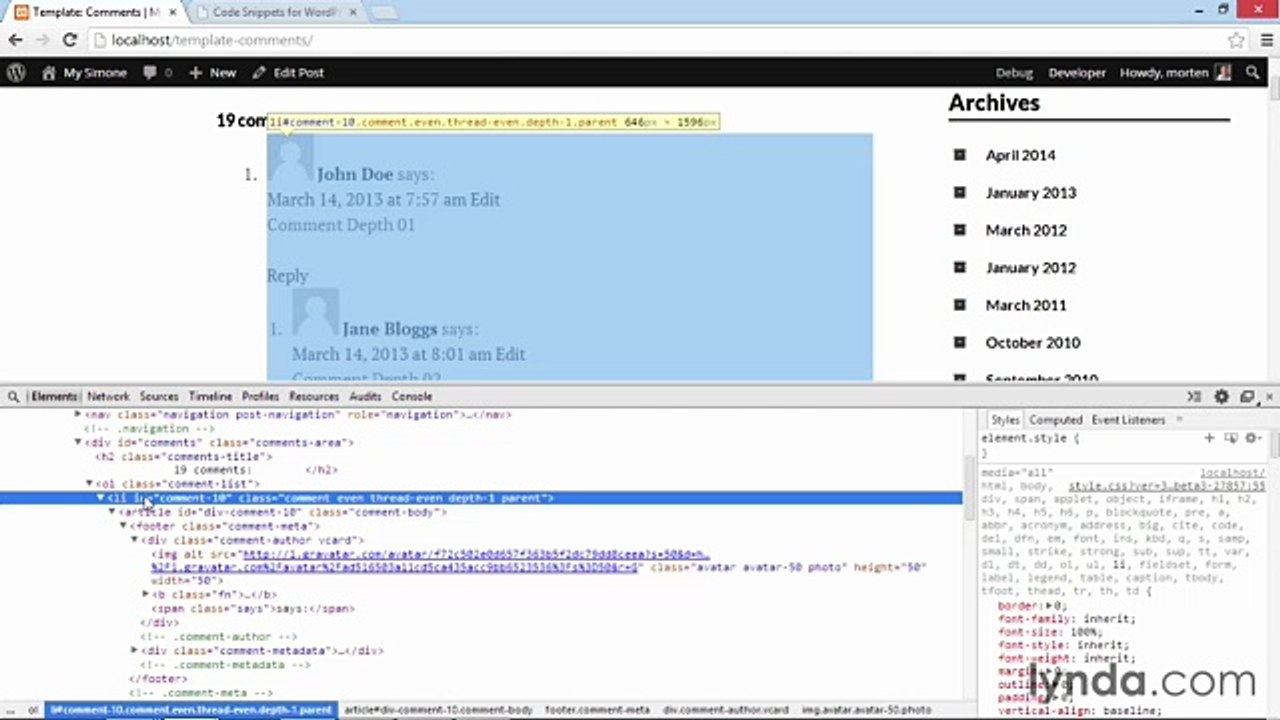Switch to Event Listeners tab

pos(1128,420)
